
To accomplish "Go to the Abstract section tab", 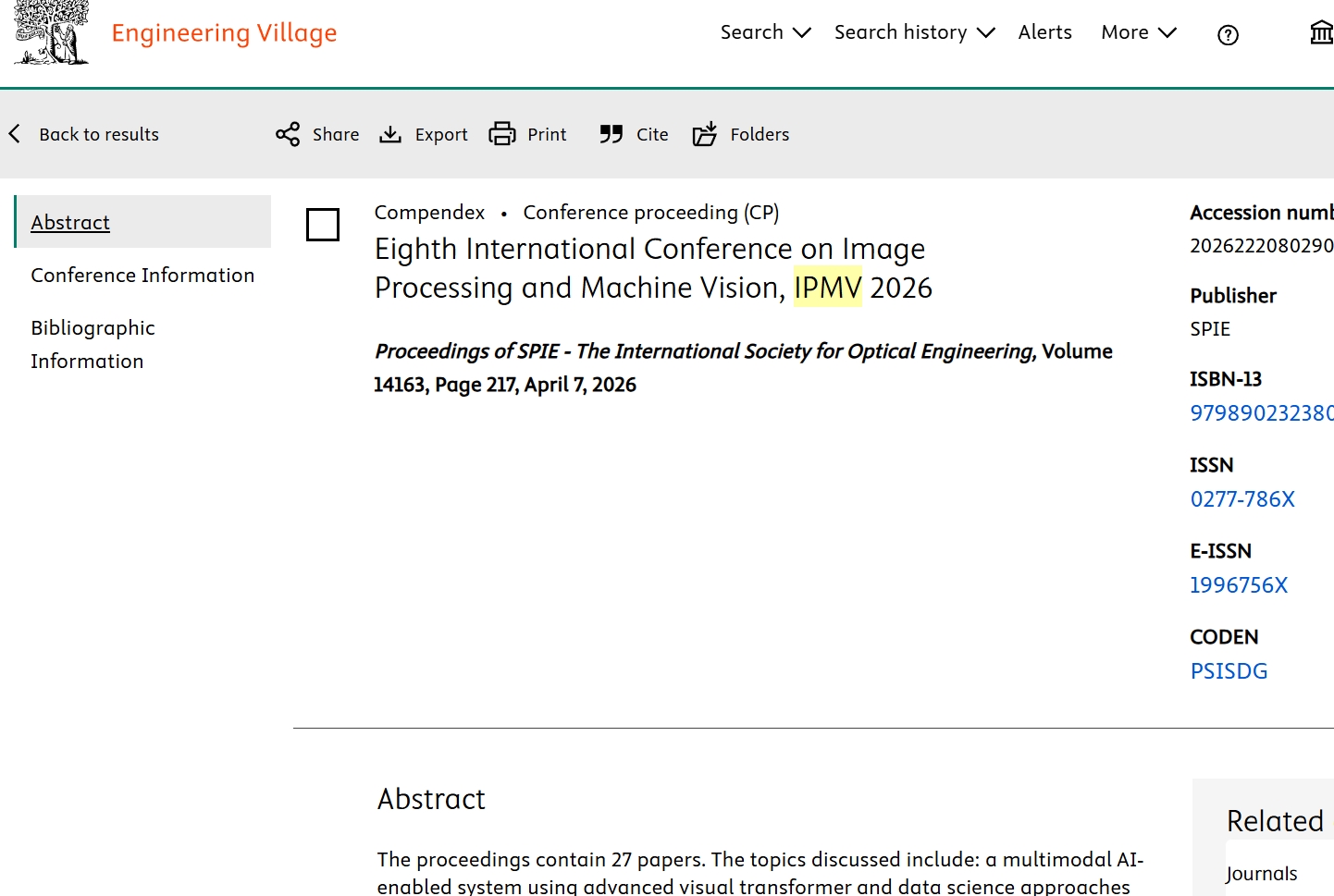I will (x=143, y=222).
